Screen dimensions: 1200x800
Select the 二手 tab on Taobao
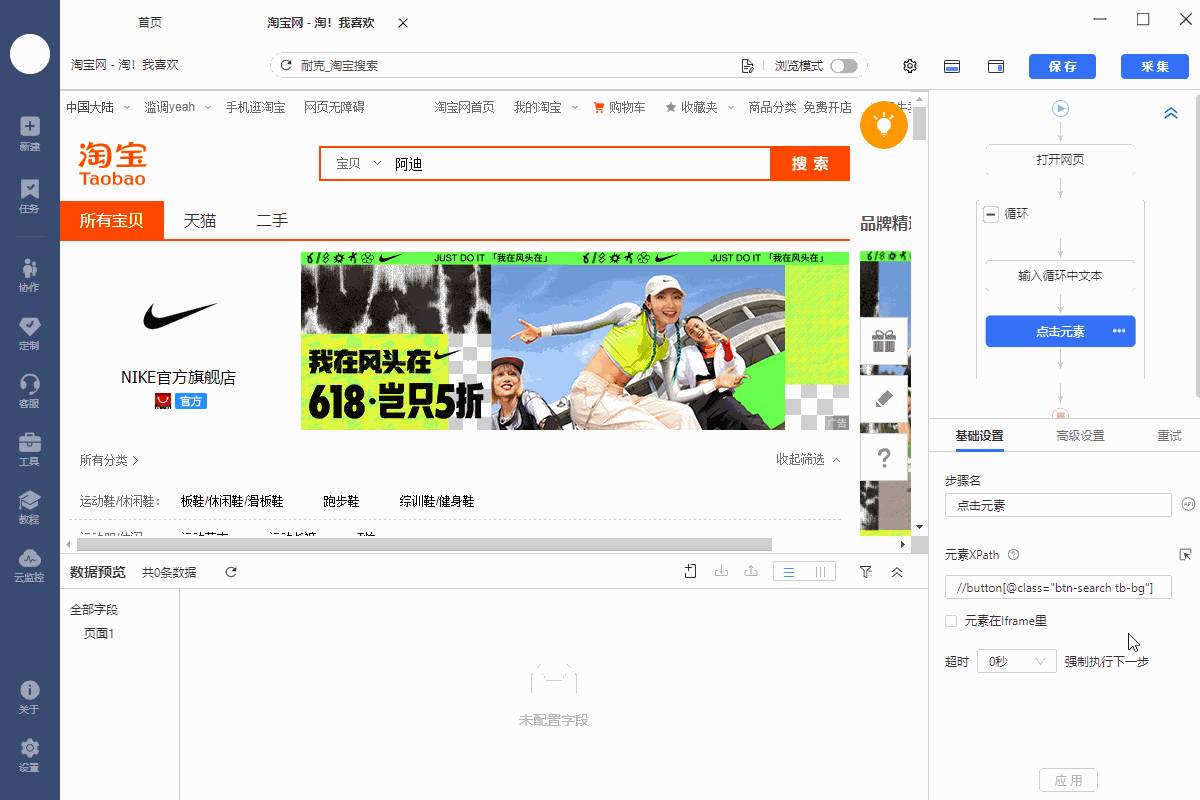[272, 221]
